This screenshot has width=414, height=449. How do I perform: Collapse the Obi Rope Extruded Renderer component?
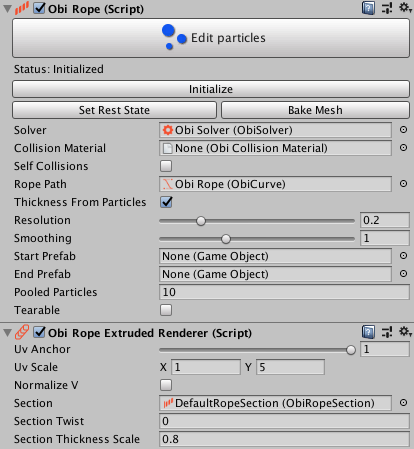tap(7, 332)
